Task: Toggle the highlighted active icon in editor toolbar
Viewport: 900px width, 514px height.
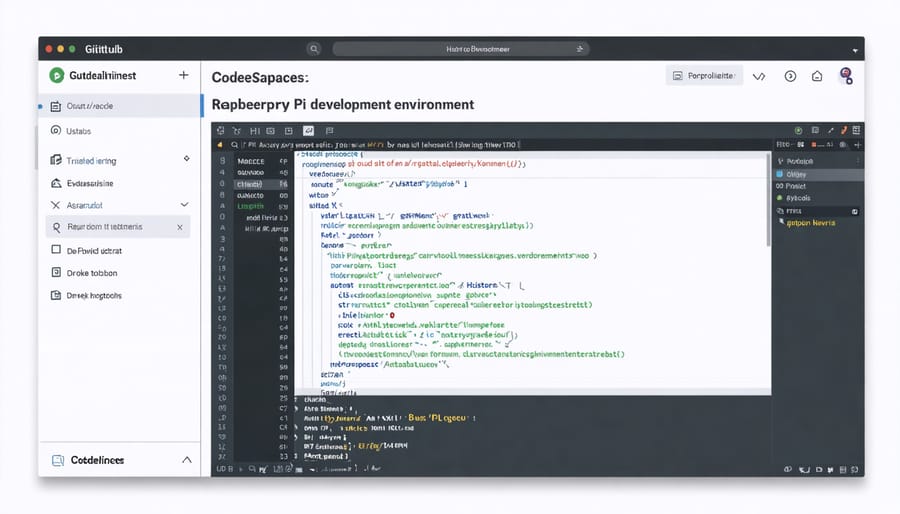Action: coord(308,131)
